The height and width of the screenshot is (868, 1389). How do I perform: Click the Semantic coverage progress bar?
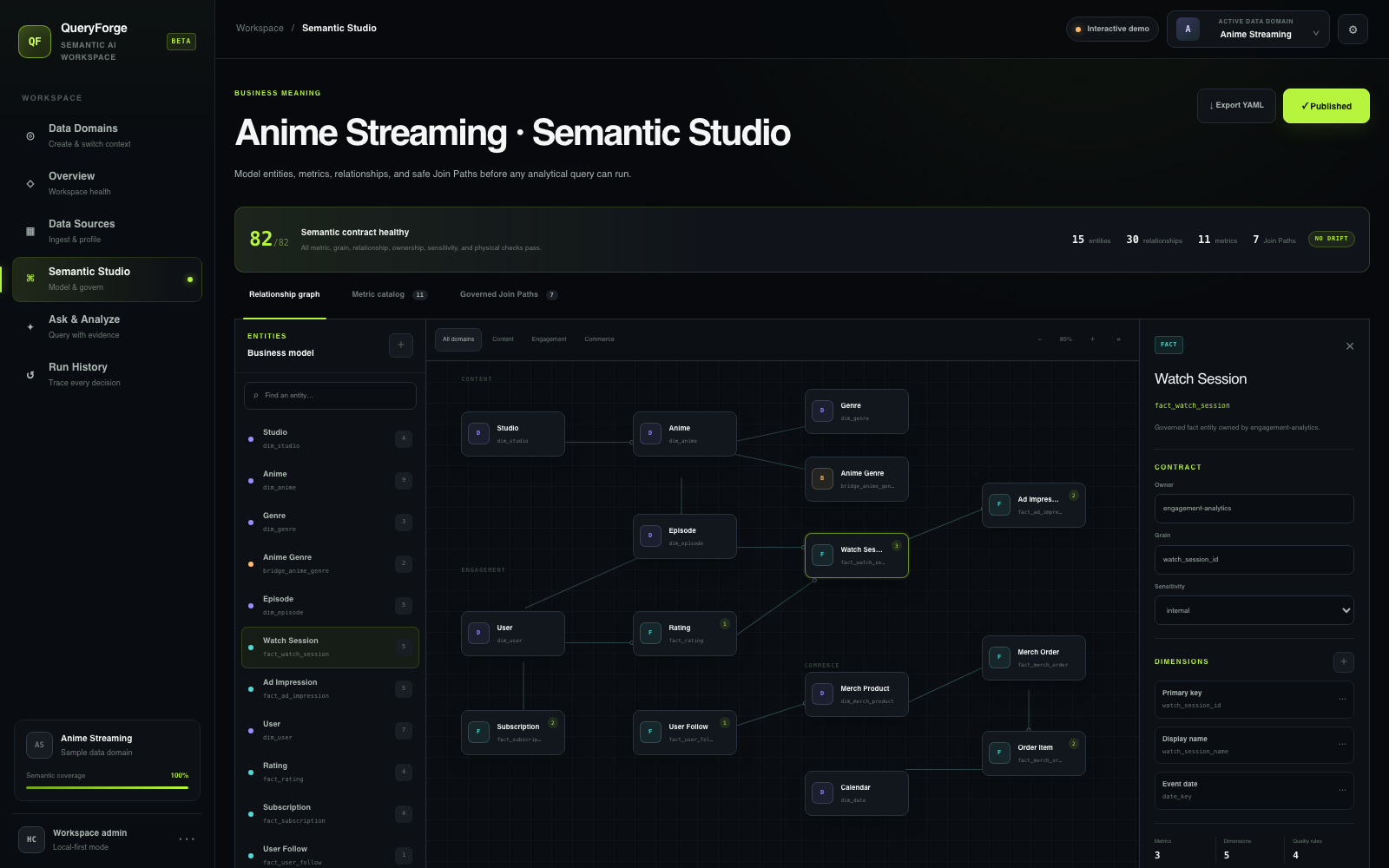tap(108, 787)
